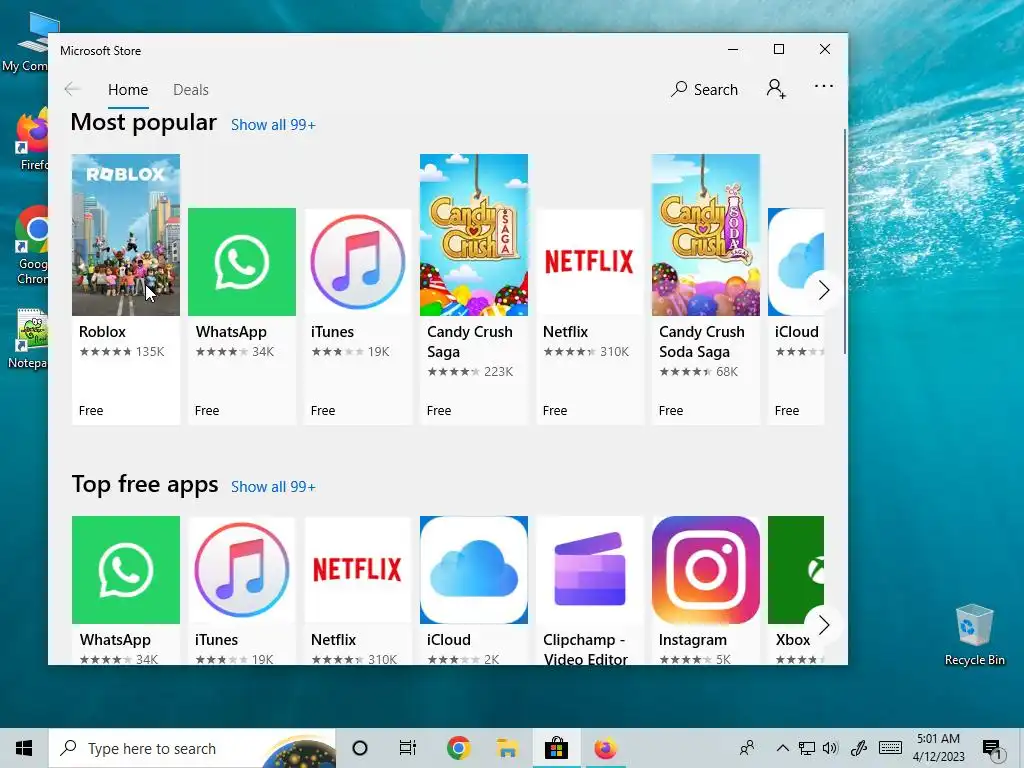
Task: Open iTunes icon in Top free apps
Action: pos(242,570)
